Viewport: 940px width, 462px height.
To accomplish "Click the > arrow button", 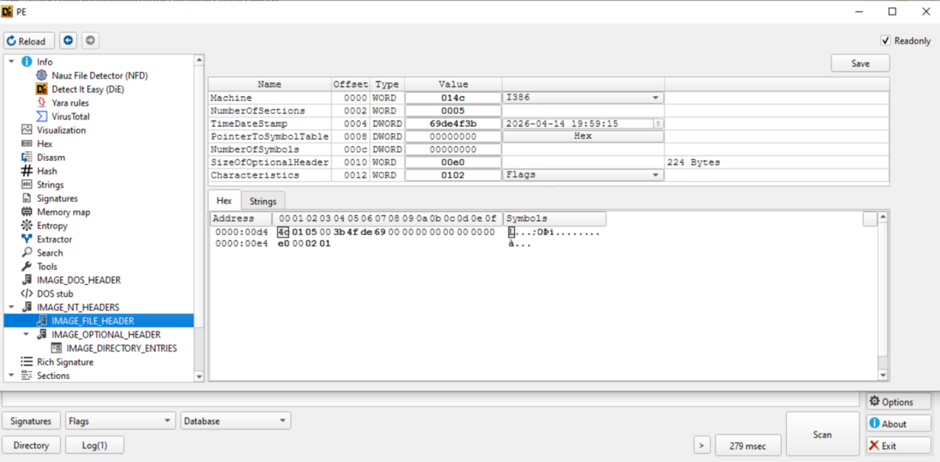I will click(x=702, y=445).
